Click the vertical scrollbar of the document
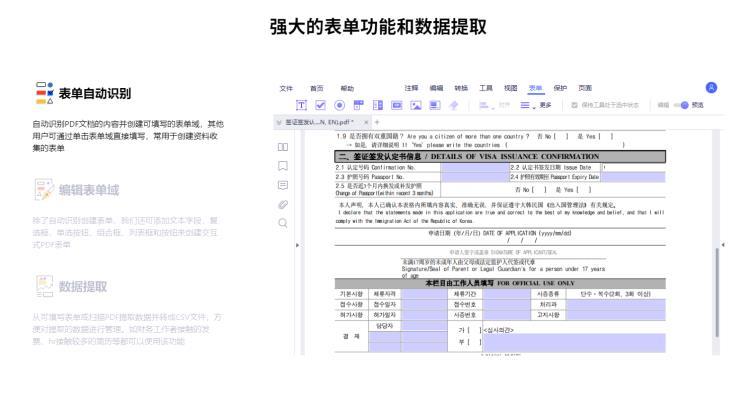Screen dimensions: 750x411 (717, 293)
